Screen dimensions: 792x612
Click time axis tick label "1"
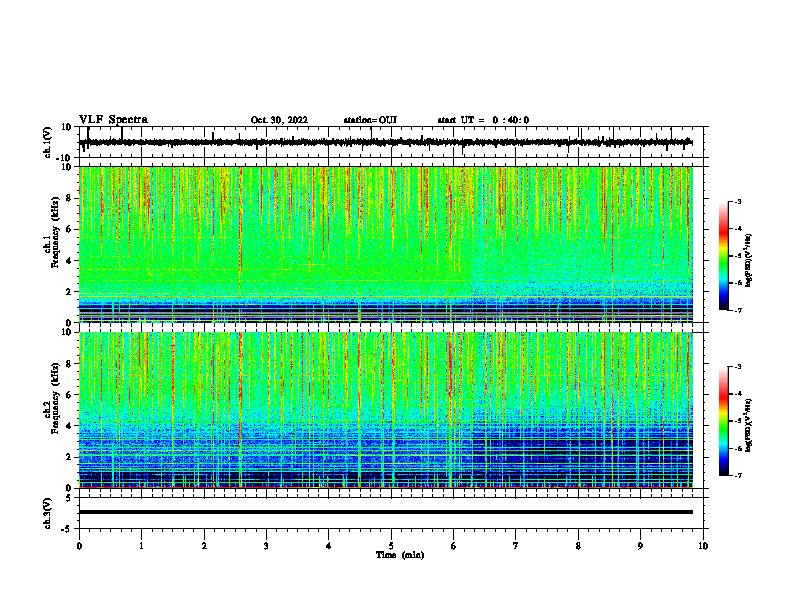(x=141, y=546)
